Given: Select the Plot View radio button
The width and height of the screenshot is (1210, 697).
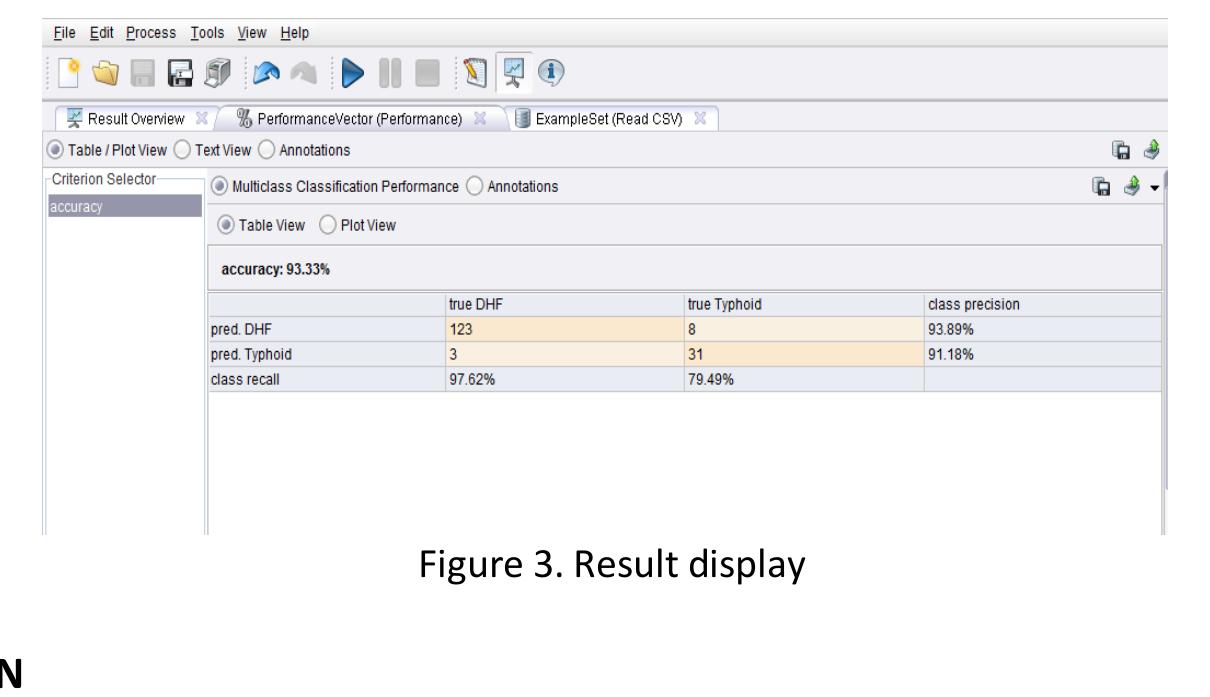Looking at the screenshot, I should [326, 225].
